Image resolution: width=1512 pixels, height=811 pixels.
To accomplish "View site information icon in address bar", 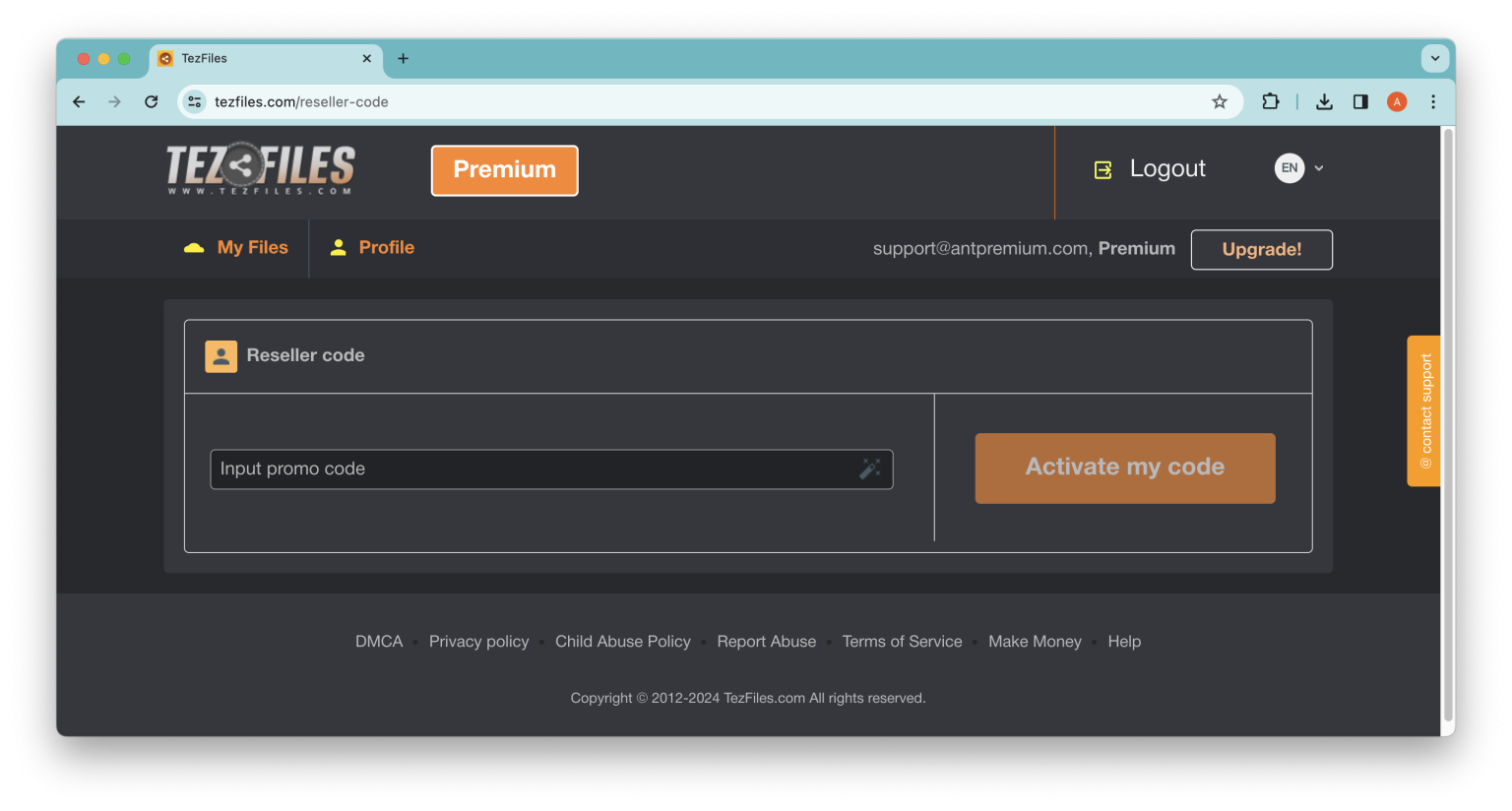I will [x=195, y=101].
